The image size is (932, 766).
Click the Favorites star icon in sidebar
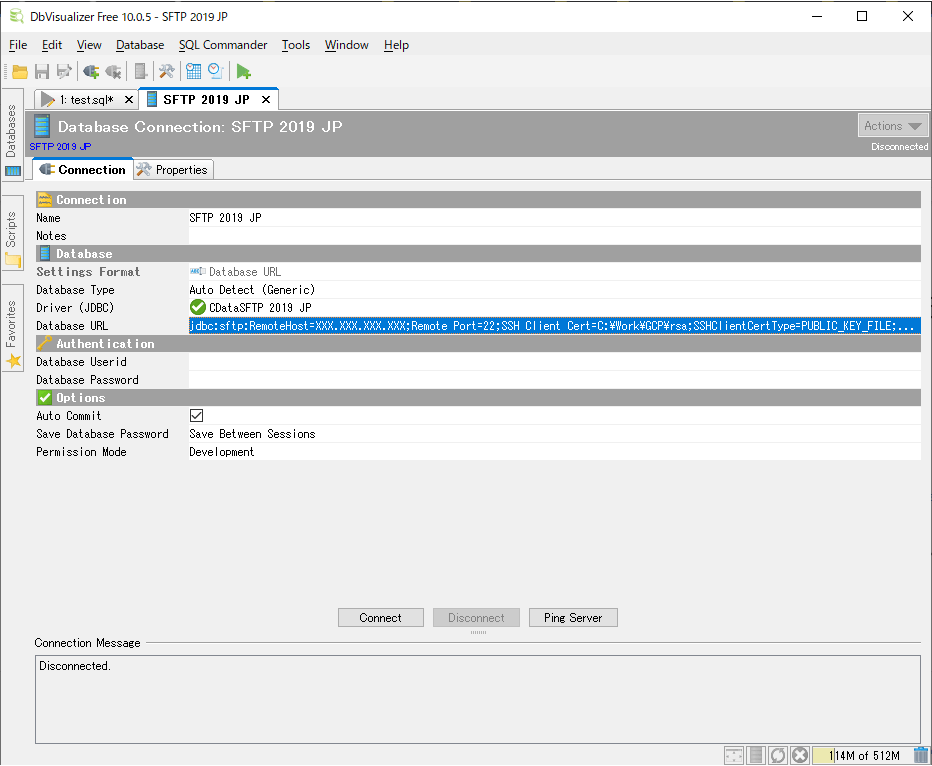pyautogui.click(x=13, y=361)
